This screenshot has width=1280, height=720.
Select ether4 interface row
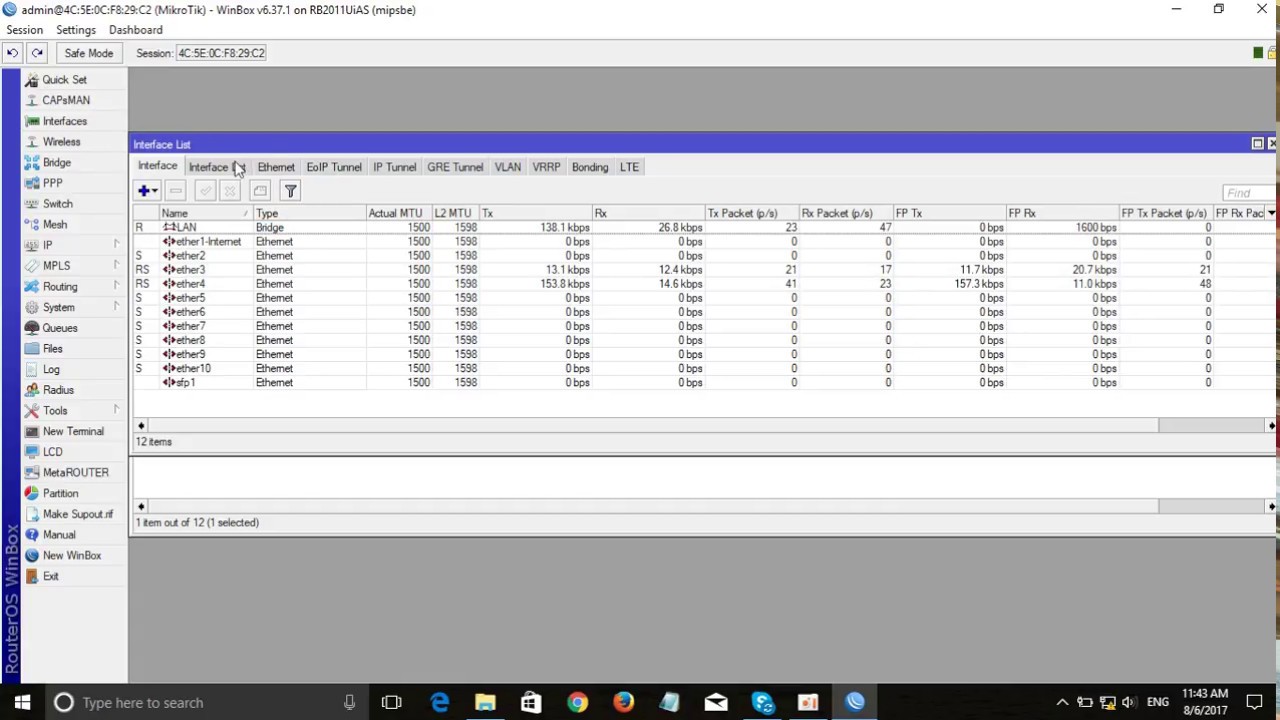click(705, 284)
